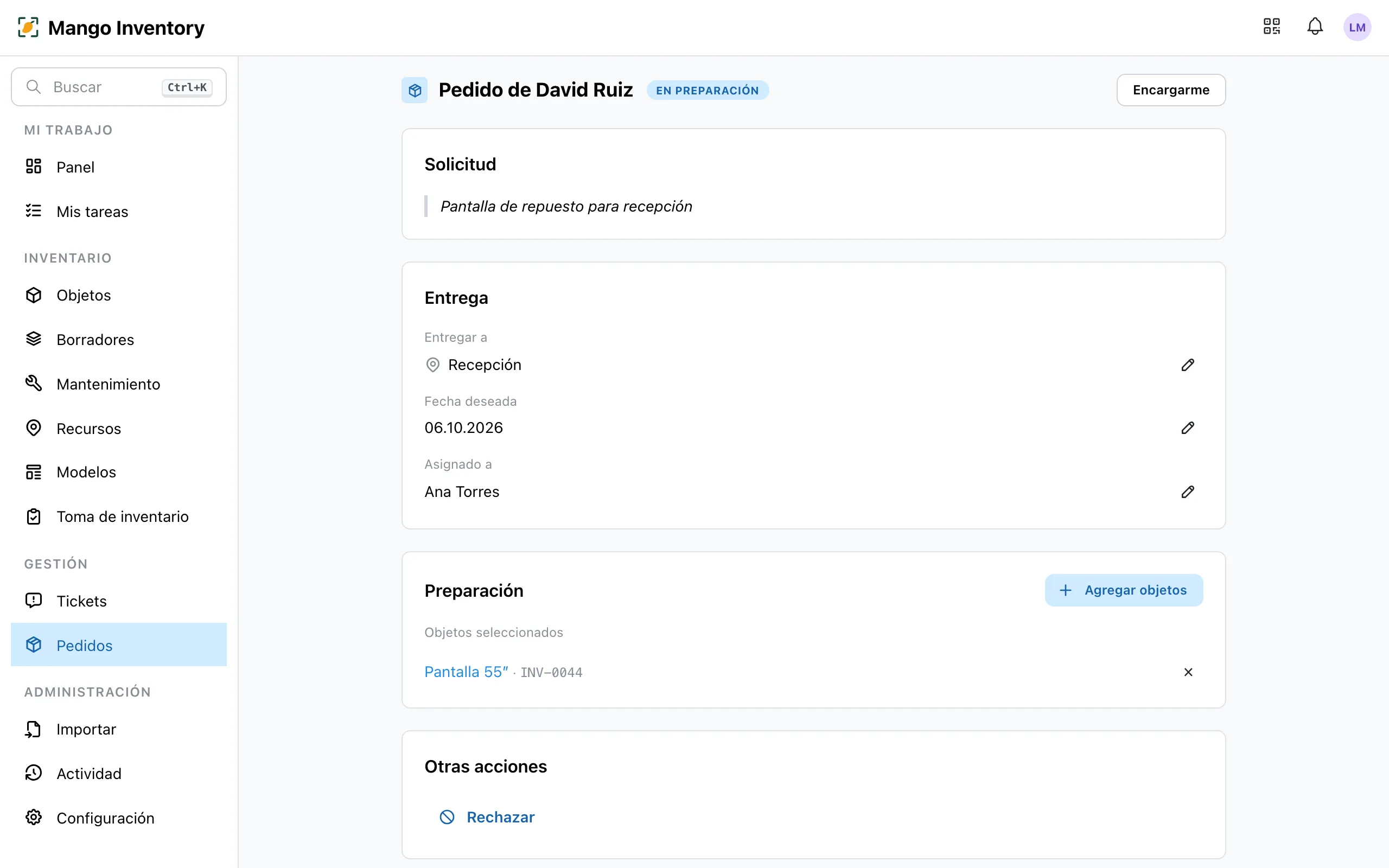Click the Rechazar action
Screen dimensions: 1389x868
487,817
